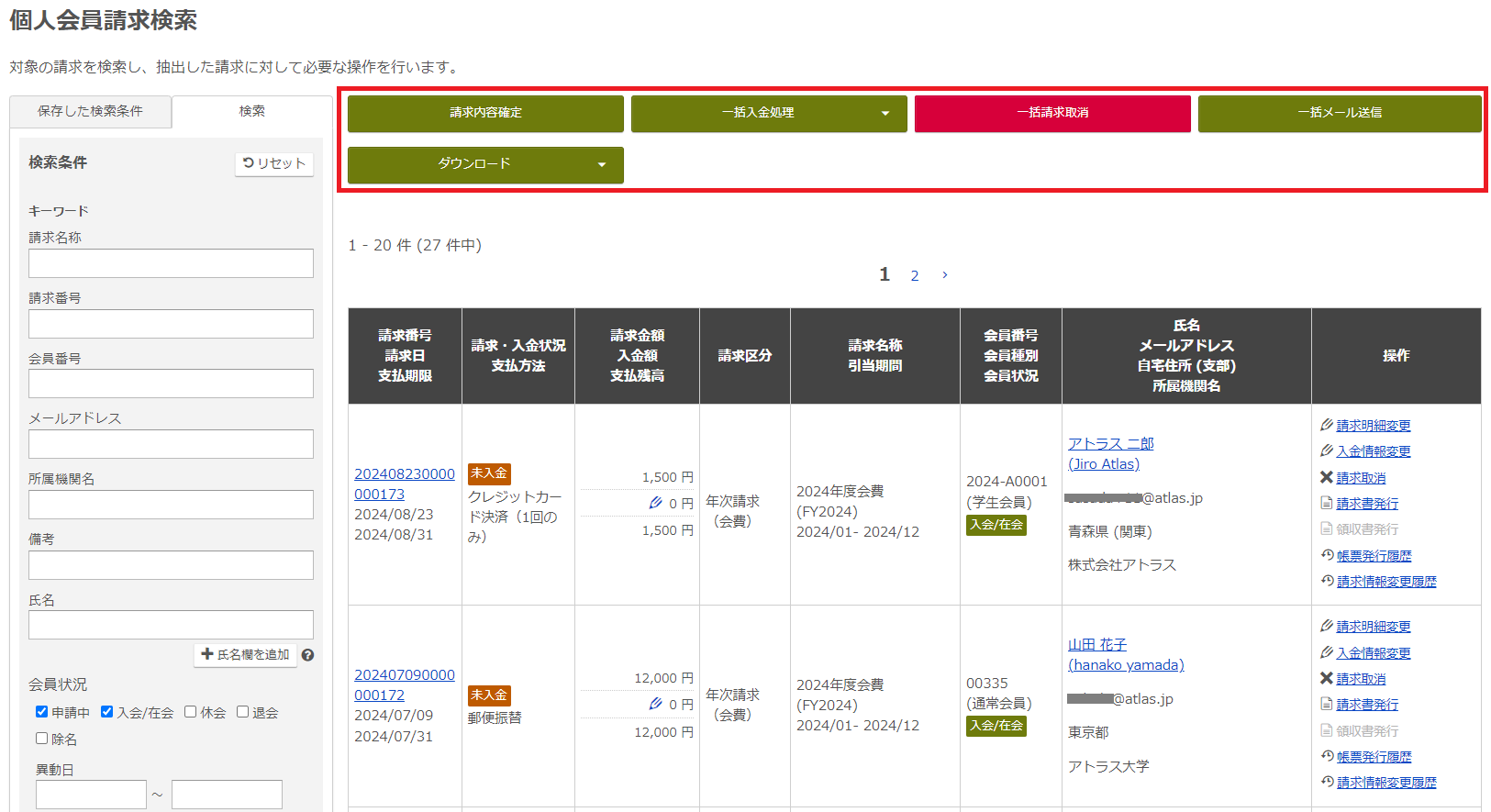The width and height of the screenshot is (1491, 812).
Task: Click 入金情報変更 link for 山田 花子
Action: coord(1374,653)
